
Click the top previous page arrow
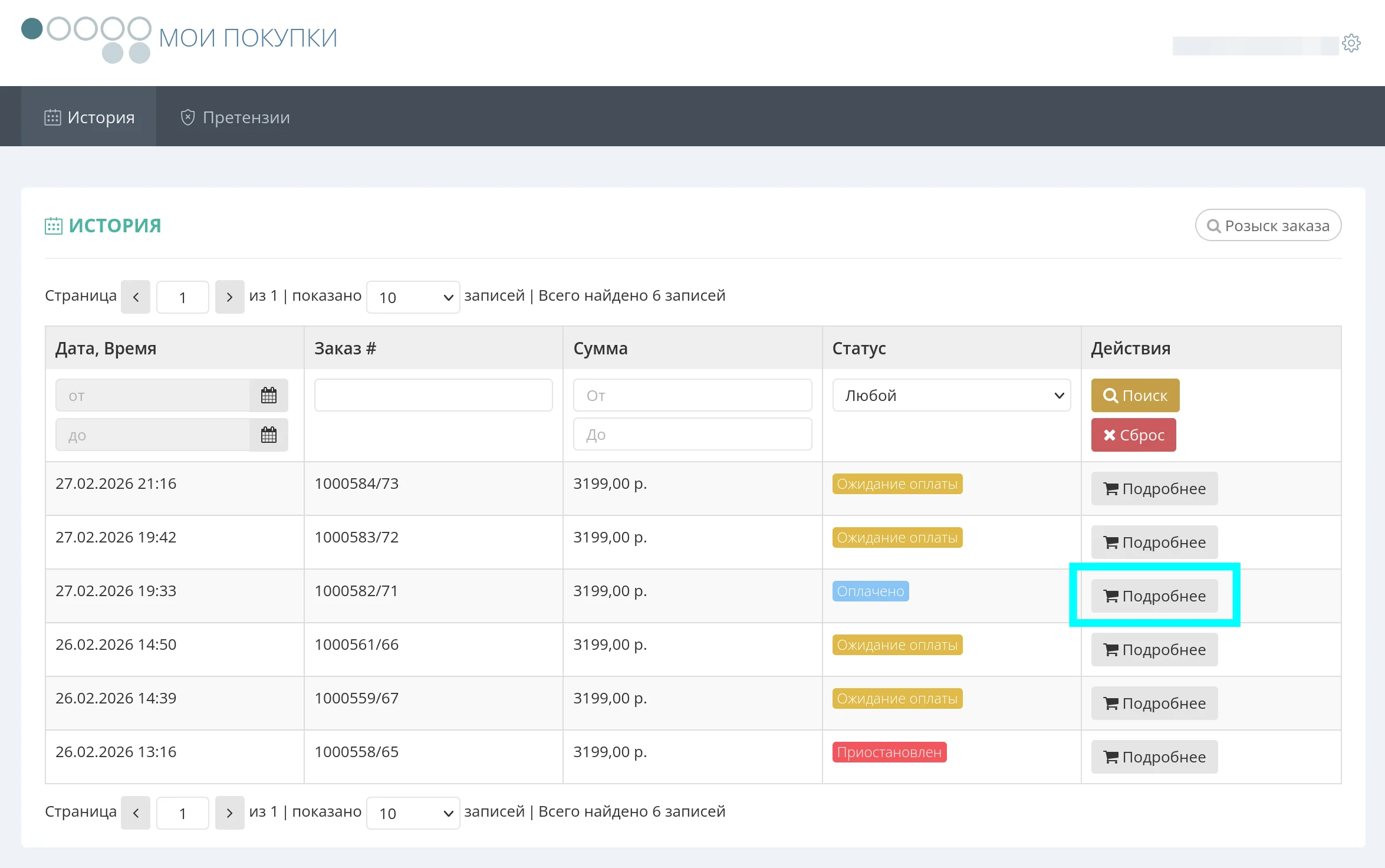pyautogui.click(x=136, y=297)
